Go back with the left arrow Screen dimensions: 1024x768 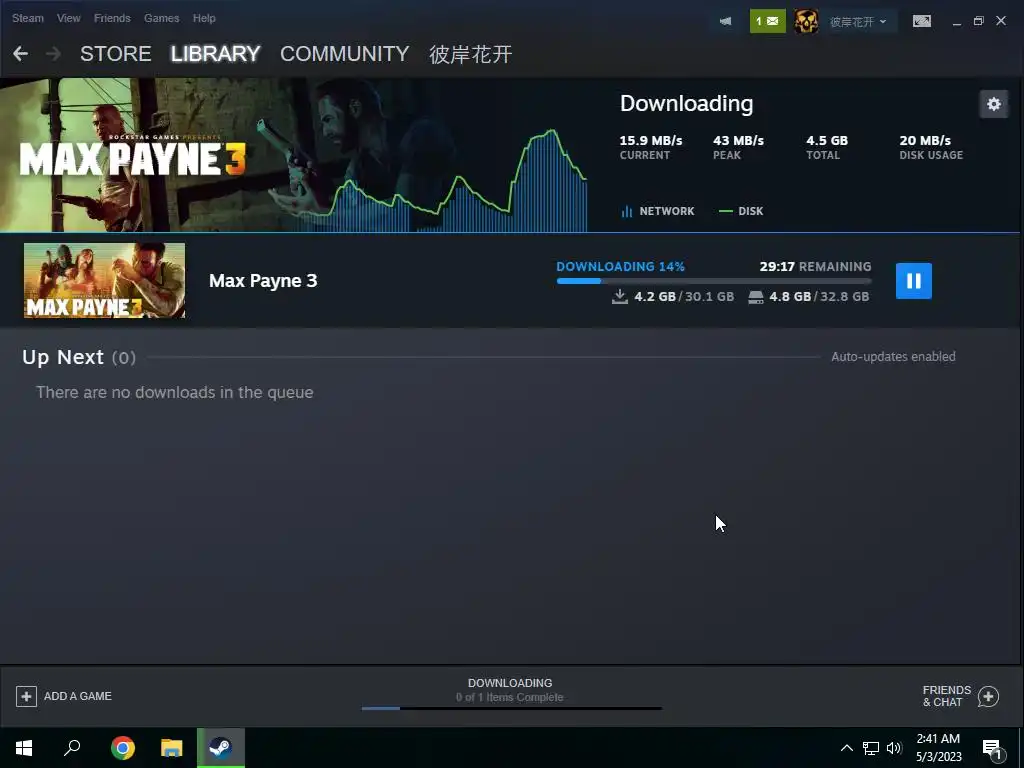pos(20,54)
